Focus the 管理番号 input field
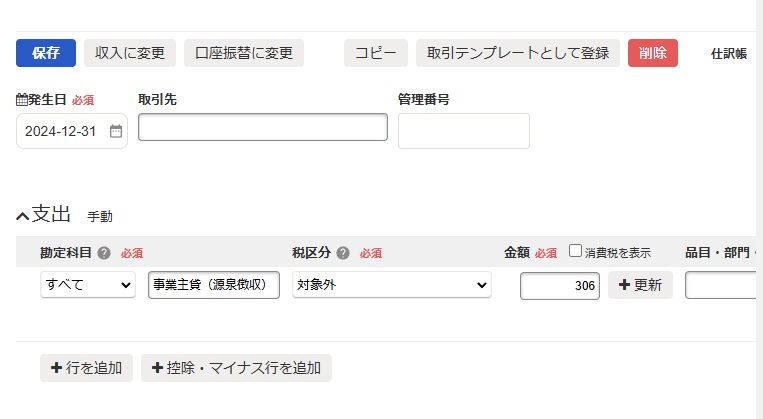Image resolution: width=763 pixels, height=419 pixels. 464,131
